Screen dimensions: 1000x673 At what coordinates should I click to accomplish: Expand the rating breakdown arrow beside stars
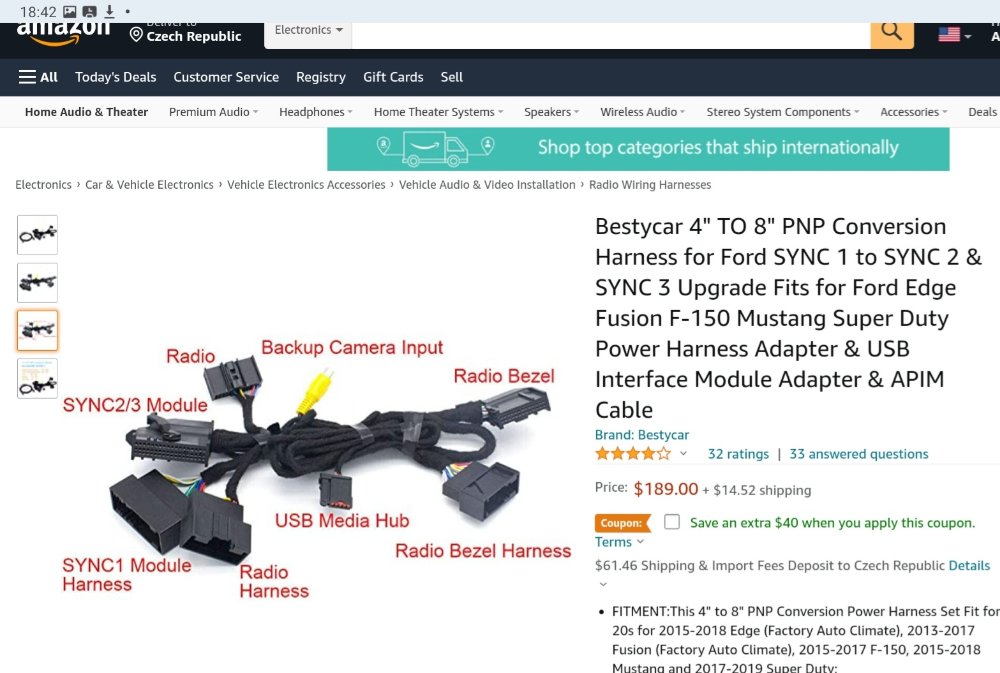[x=683, y=454]
